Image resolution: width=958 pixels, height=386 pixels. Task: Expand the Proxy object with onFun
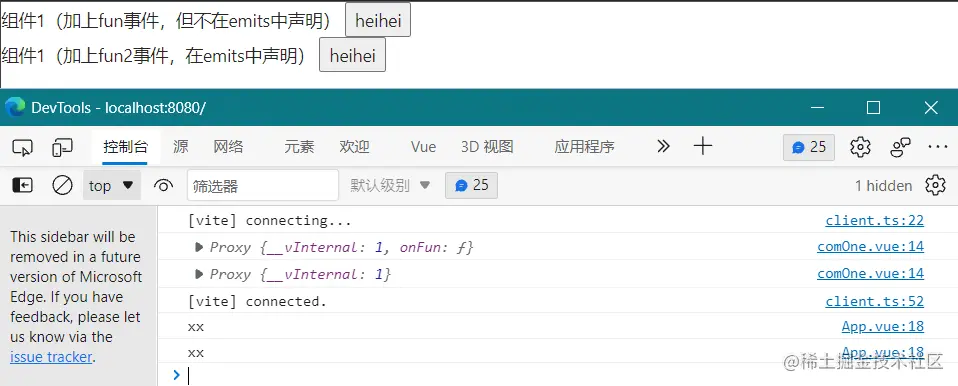click(199, 247)
